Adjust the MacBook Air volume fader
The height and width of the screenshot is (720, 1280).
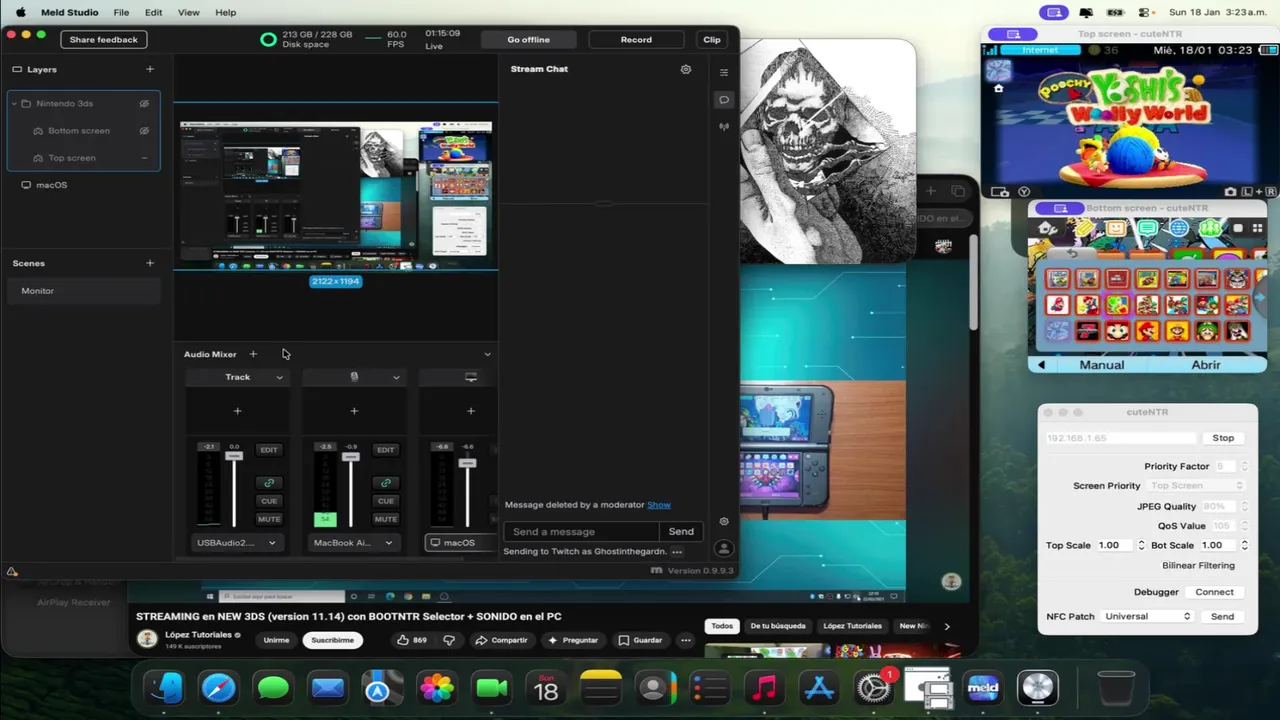point(350,457)
